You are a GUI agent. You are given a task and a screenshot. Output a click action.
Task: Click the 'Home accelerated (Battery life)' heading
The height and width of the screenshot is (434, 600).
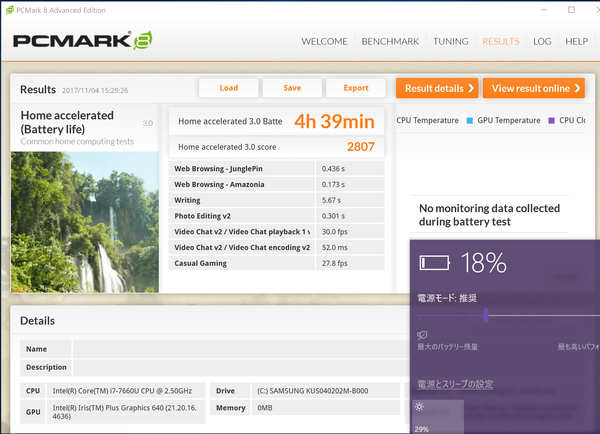67,122
